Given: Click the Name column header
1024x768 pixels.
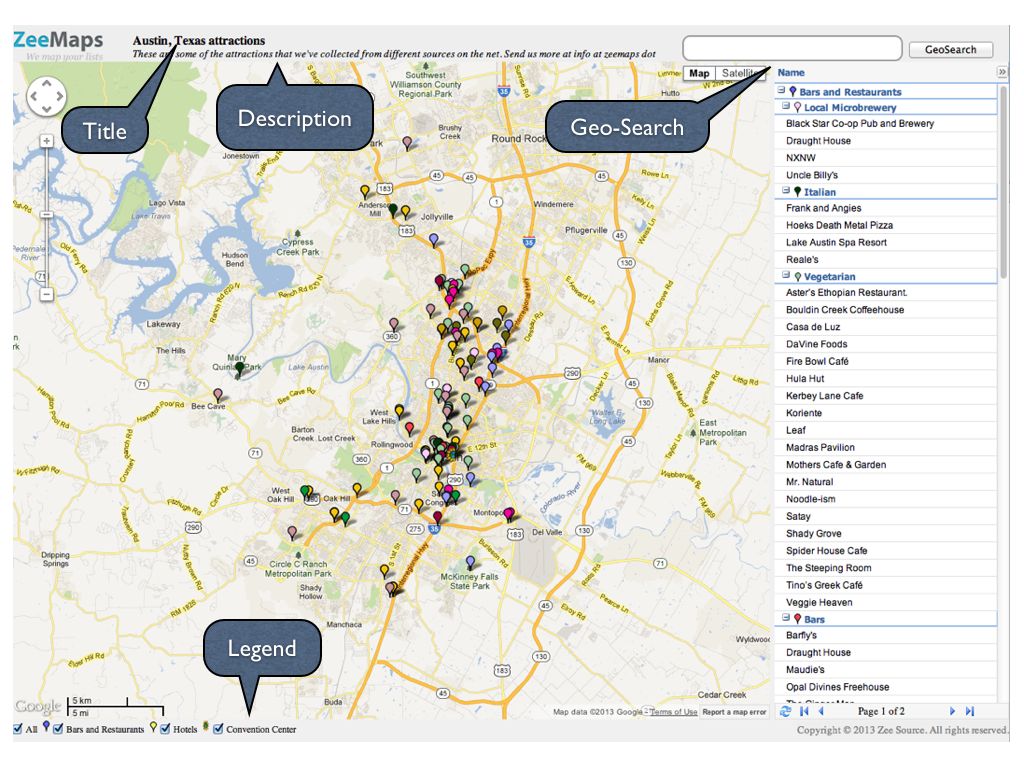Looking at the screenshot, I should click(x=791, y=72).
